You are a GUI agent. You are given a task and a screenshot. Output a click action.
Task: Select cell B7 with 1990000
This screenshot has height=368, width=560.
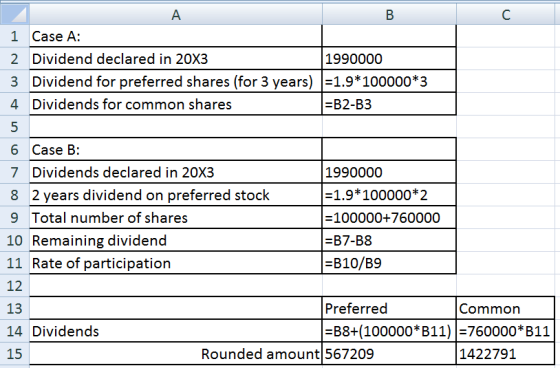pos(389,172)
